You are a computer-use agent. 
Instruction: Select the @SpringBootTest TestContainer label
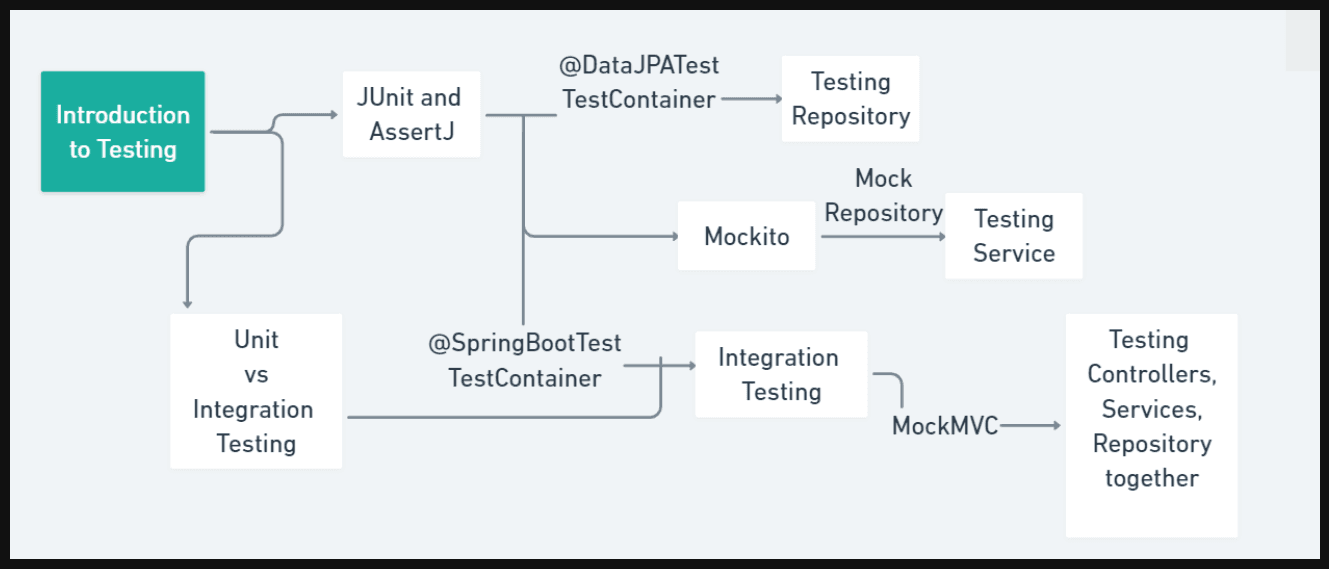tap(525, 360)
